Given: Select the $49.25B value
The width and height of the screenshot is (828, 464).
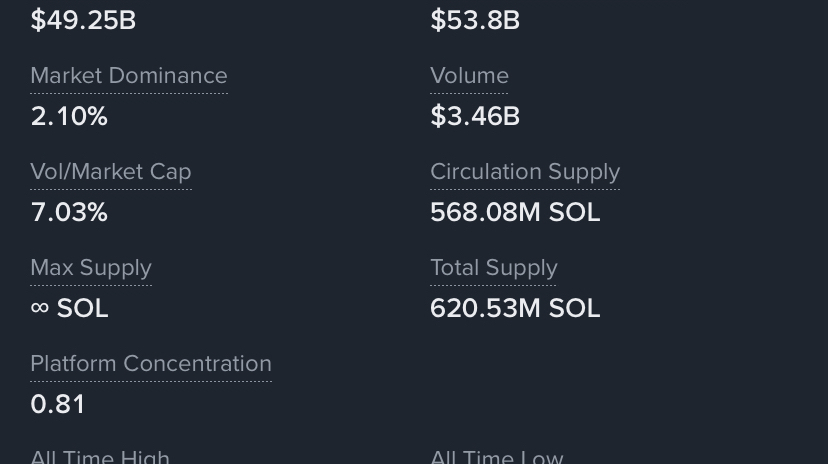Looking at the screenshot, I should coord(83,20).
